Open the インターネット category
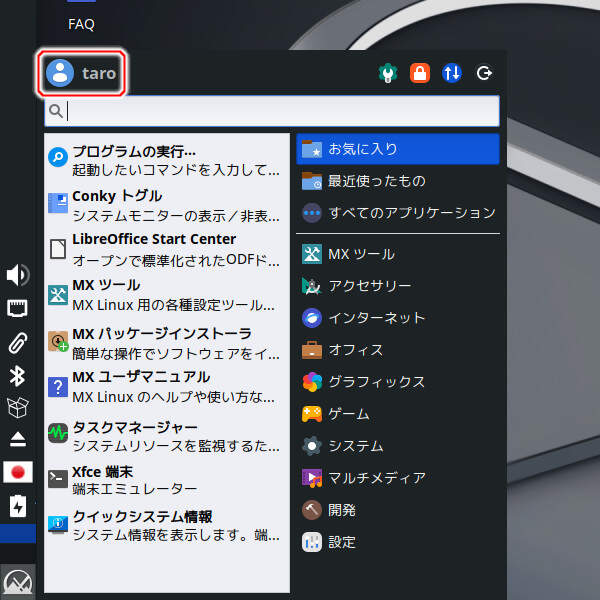Image resolution: width=600 pixels, height=600 pixels. [x=397, y=318]
